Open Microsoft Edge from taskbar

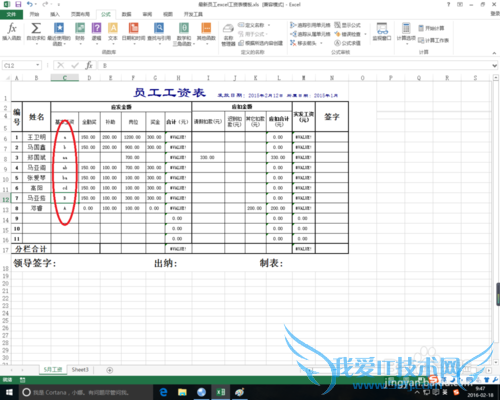pyautogui.click(x=163, y=392)
